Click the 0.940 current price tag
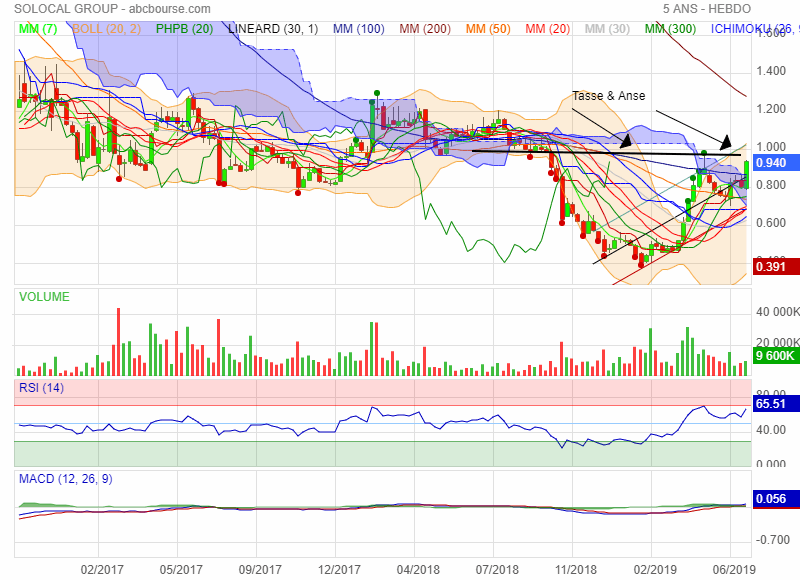800x580 pixels. click(x=777, y=163)
